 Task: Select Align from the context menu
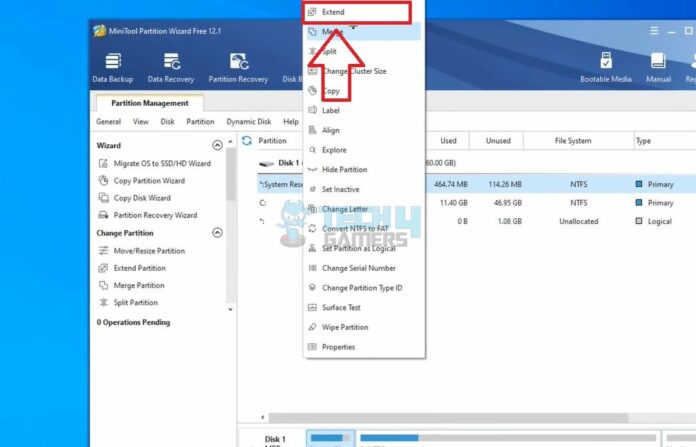pos(364,130)
